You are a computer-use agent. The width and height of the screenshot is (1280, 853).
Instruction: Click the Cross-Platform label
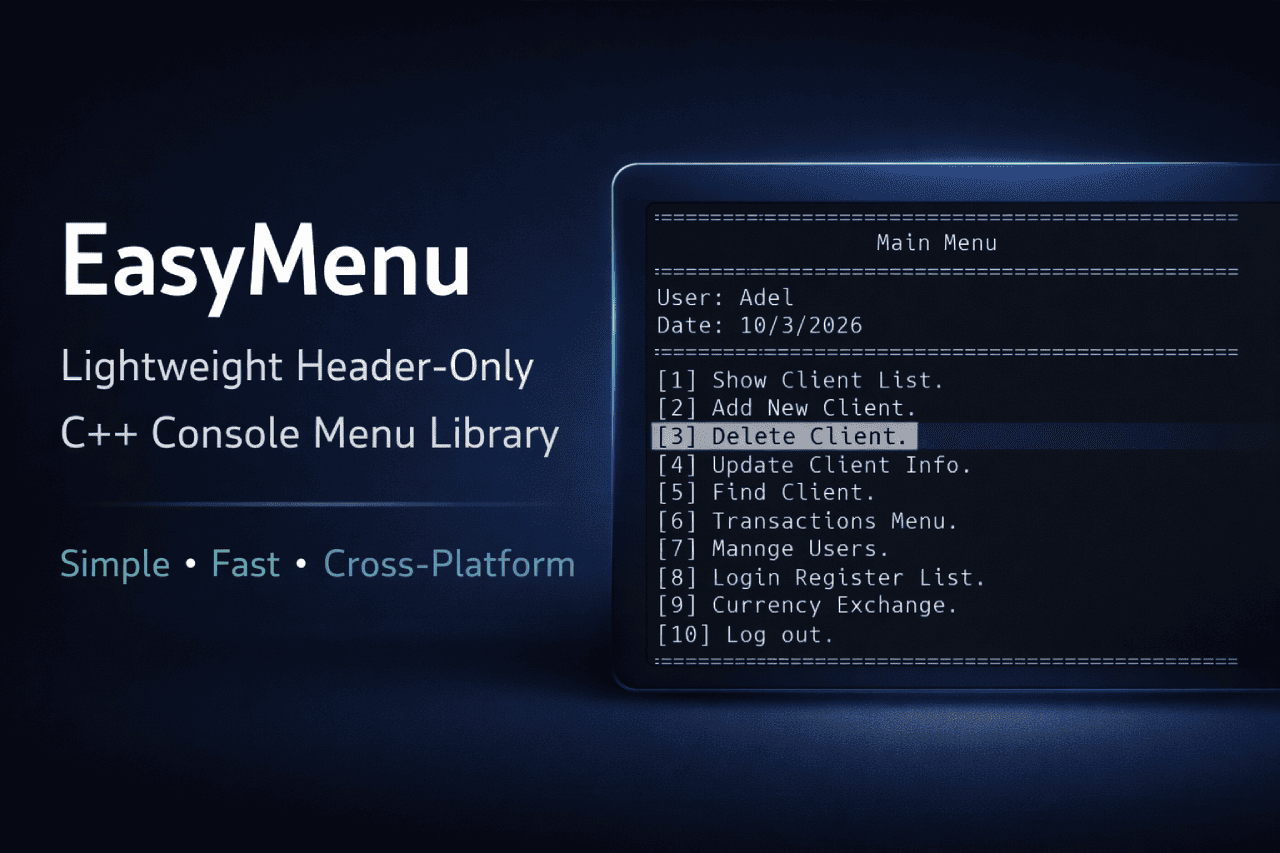(x=448, y=563)
